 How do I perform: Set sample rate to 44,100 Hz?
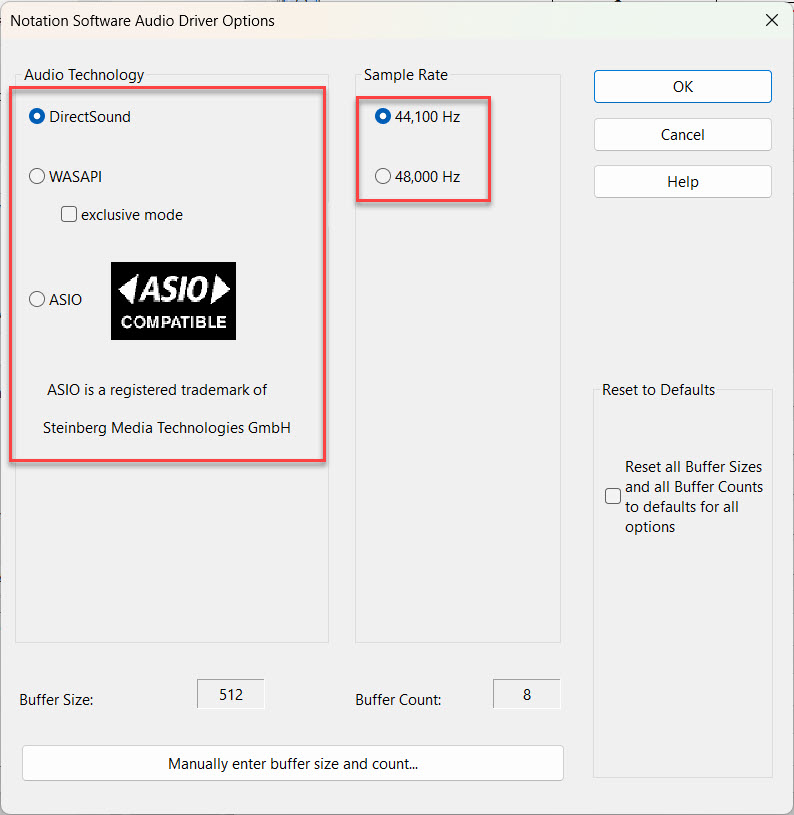382,117
